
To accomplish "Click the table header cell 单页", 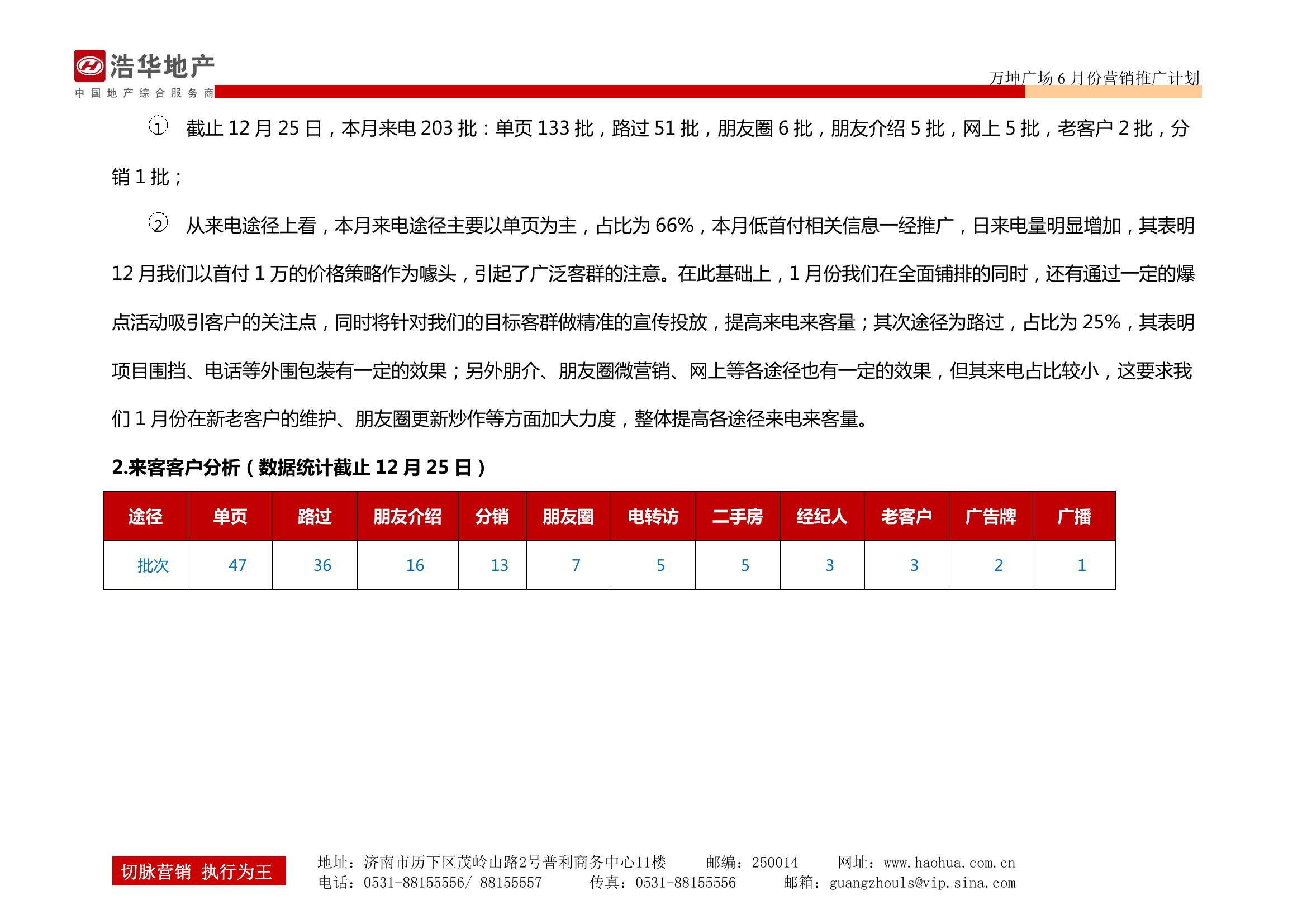I will tap(230, 516).
